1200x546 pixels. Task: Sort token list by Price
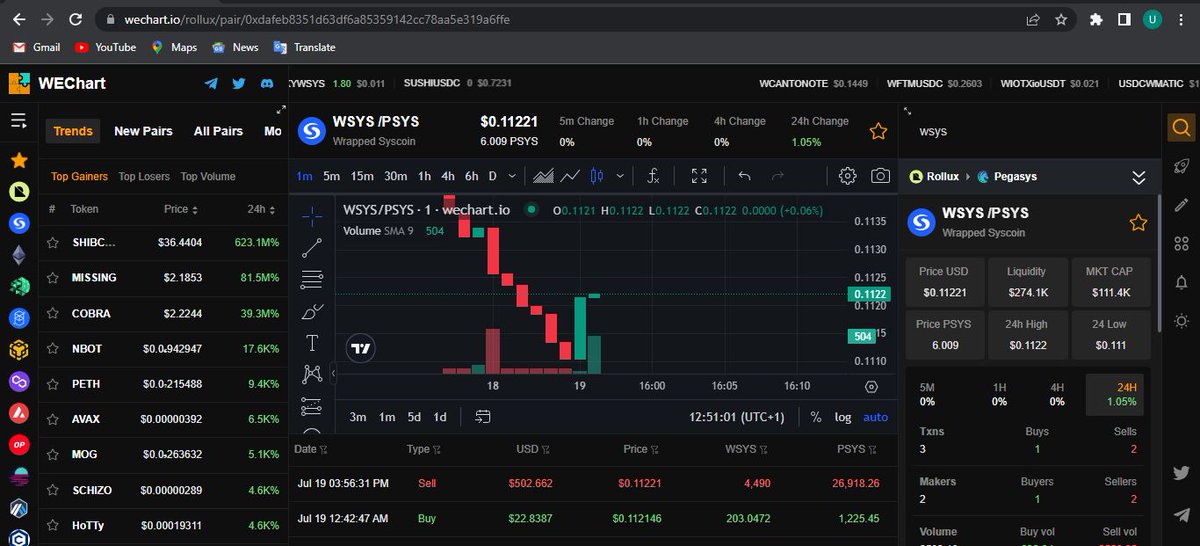pyautogui.click(x=182, y=210)
